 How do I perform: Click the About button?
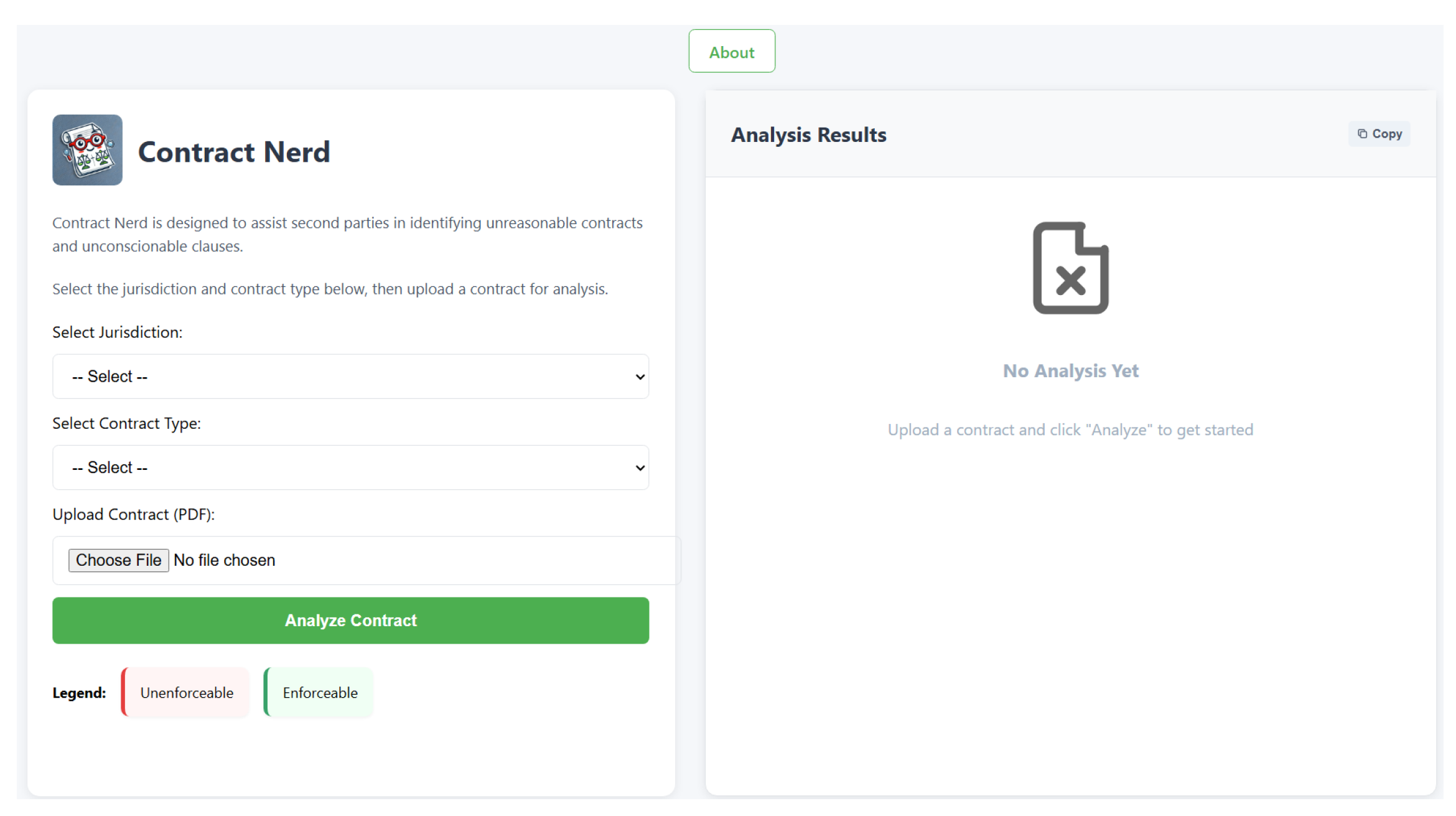731,51
